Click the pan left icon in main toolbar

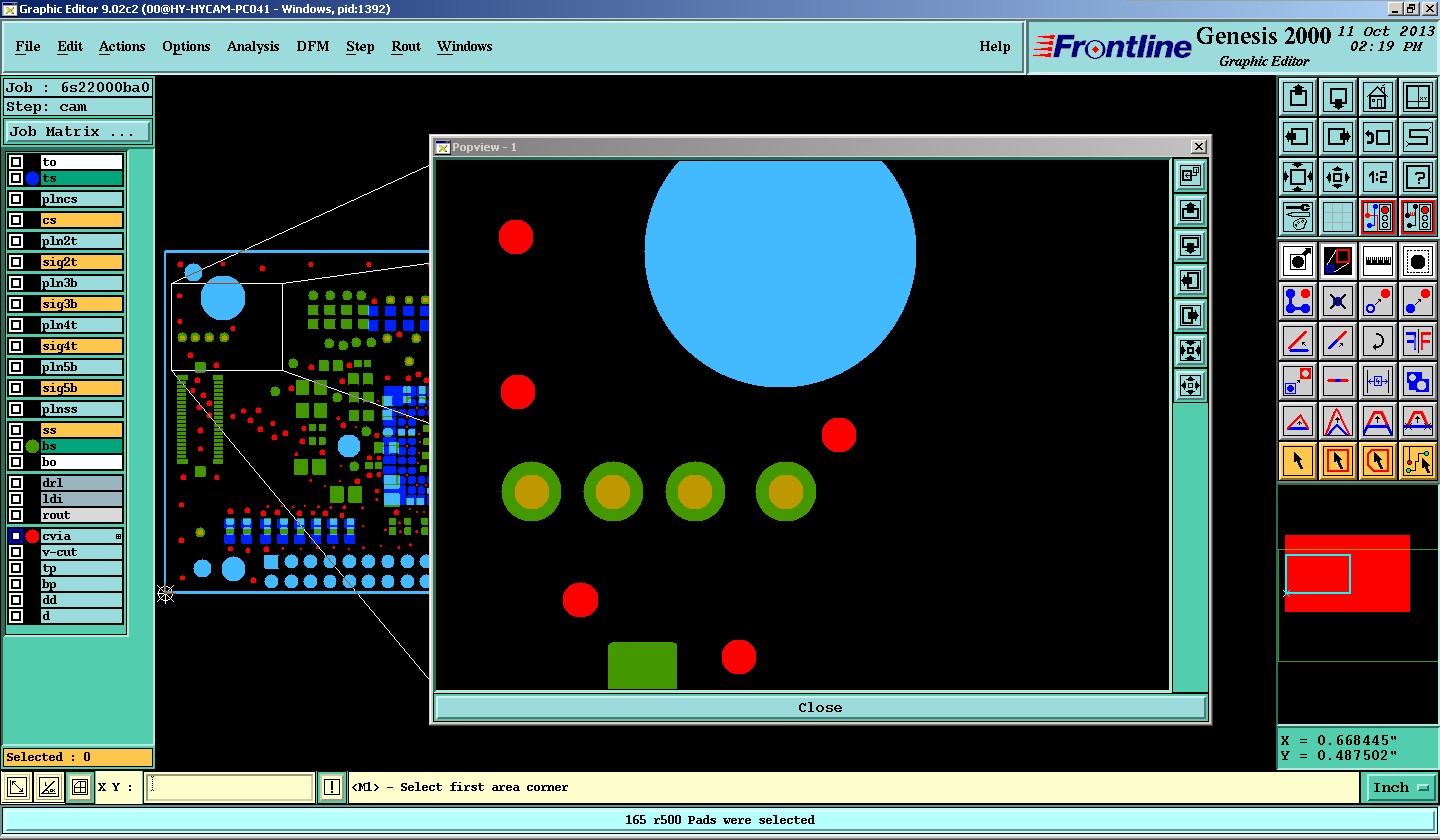(x=1298, y=136)
